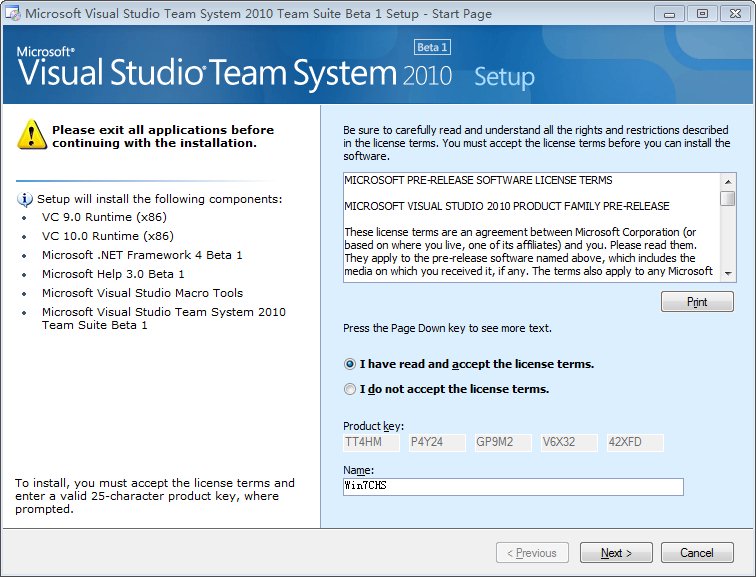The height and width of the screenshot is (577, 756).
Task: Click the blue information icon beside Setup components
Action: point(25,199)
